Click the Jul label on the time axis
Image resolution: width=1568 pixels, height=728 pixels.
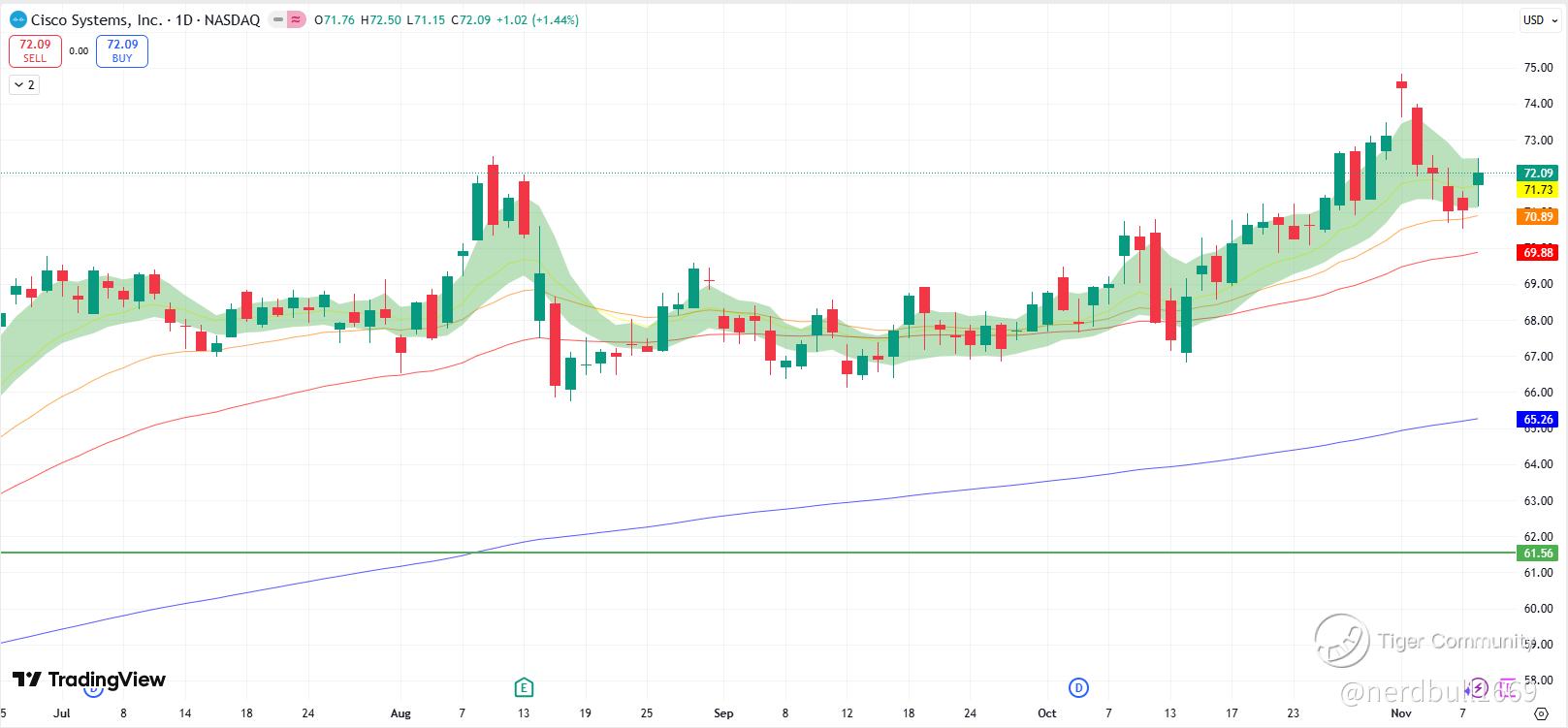coord(62,713)
